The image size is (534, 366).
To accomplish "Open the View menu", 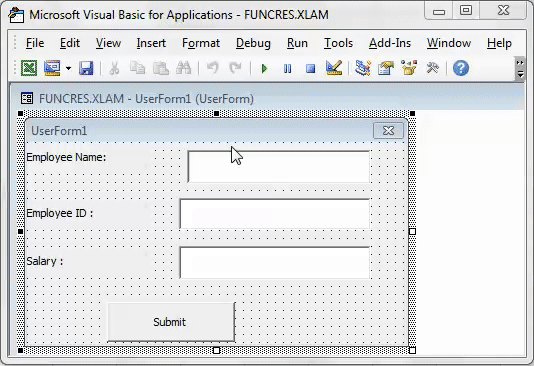I will coord(108,43).
